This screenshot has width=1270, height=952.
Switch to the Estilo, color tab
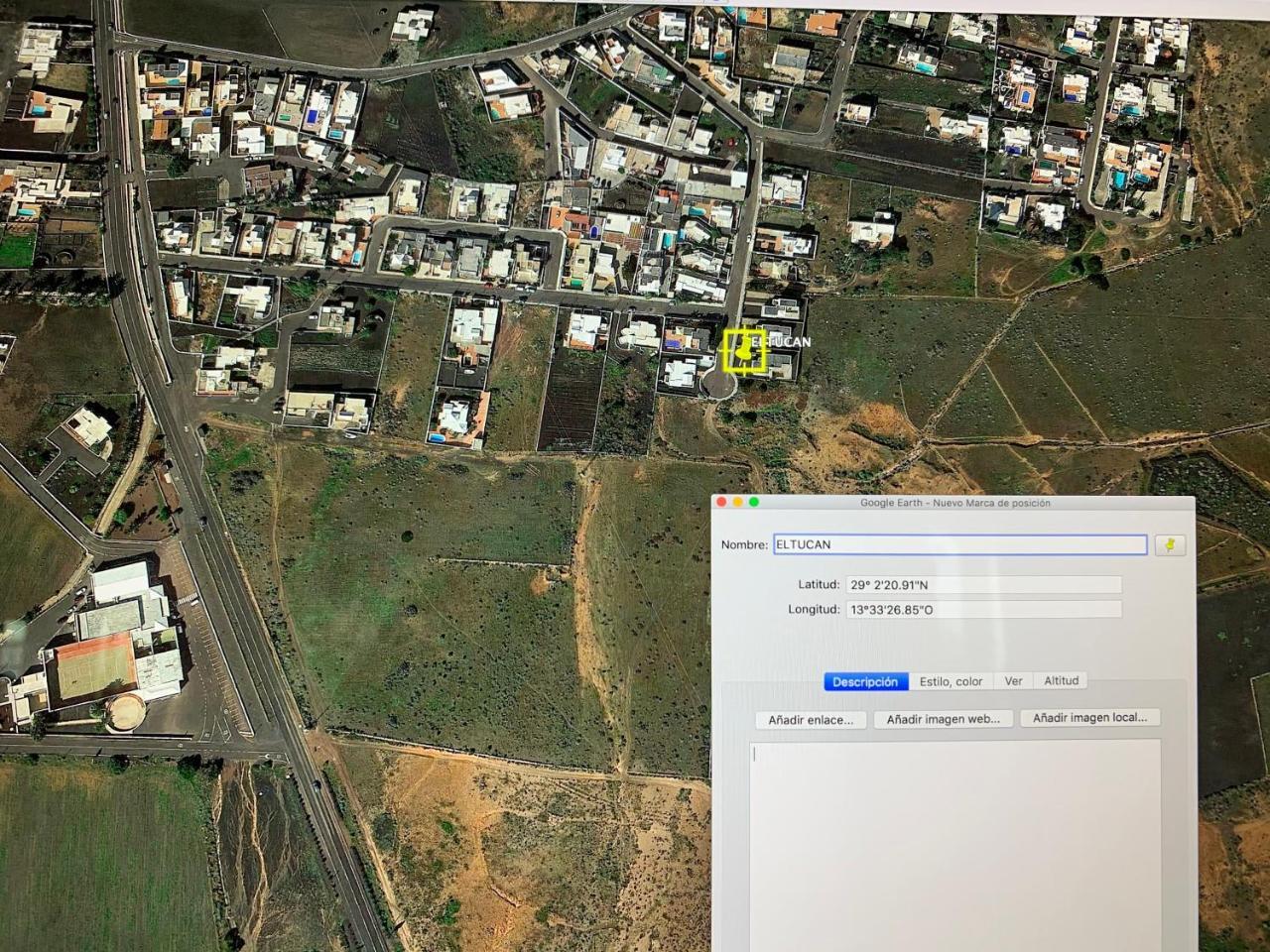tap(951, 682)
